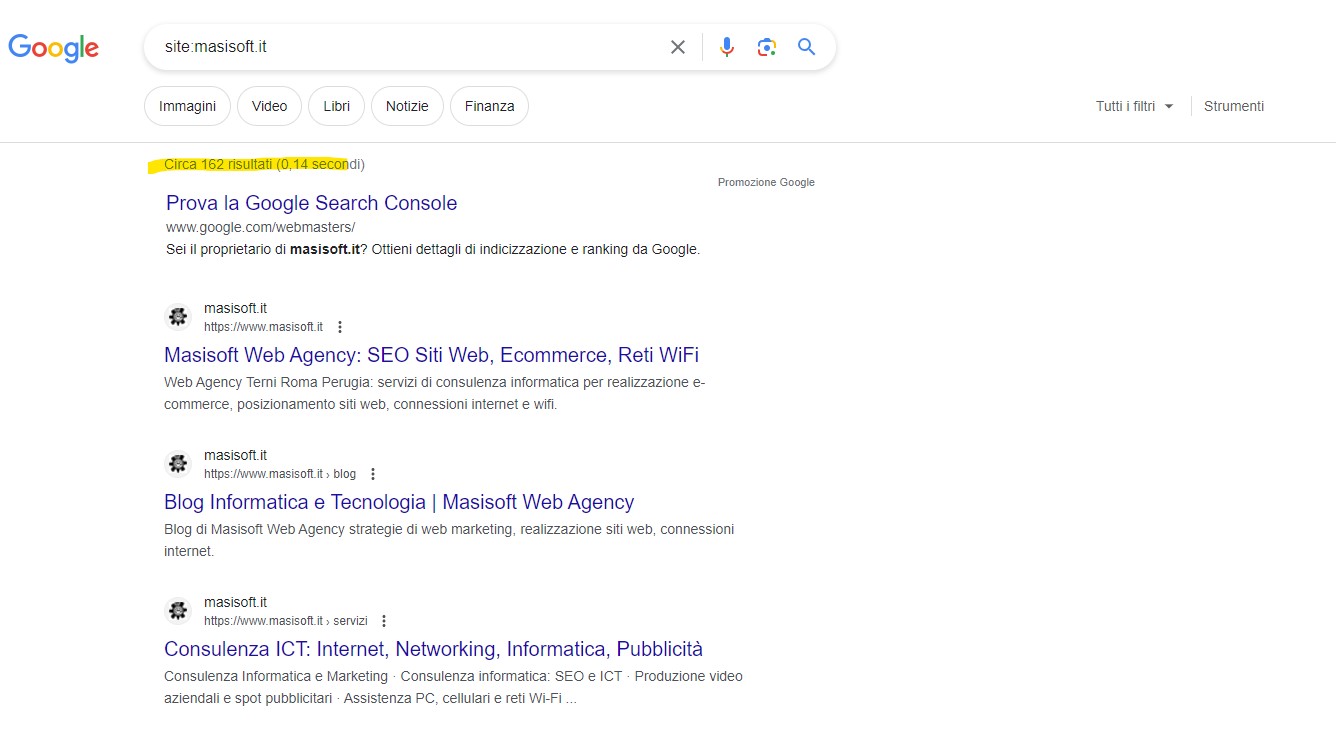Open Blog Informatica e Tecnologia result link
The image size is (1336, 740).
(x=399, y=502)
